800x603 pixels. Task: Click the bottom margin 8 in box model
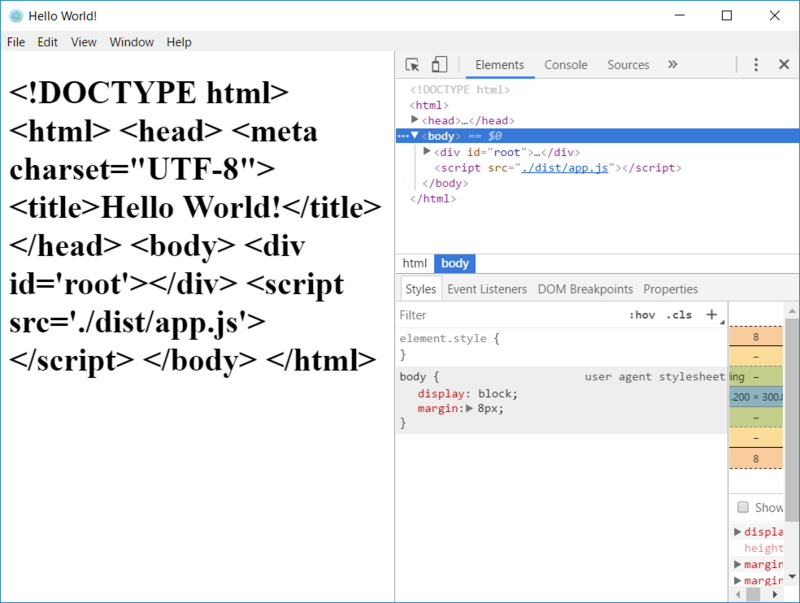[756, 459]
